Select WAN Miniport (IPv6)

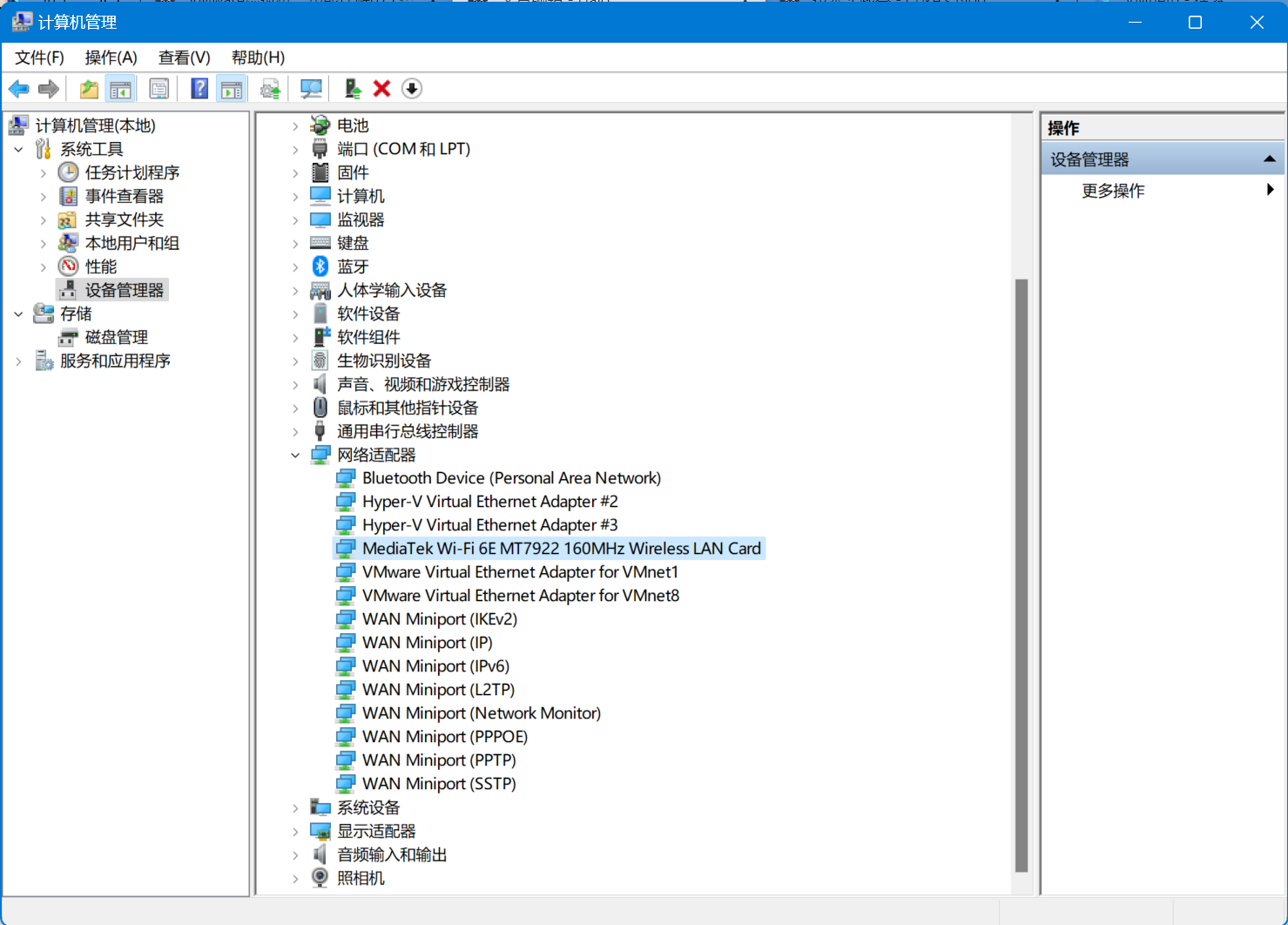click(x=435, y=666)
